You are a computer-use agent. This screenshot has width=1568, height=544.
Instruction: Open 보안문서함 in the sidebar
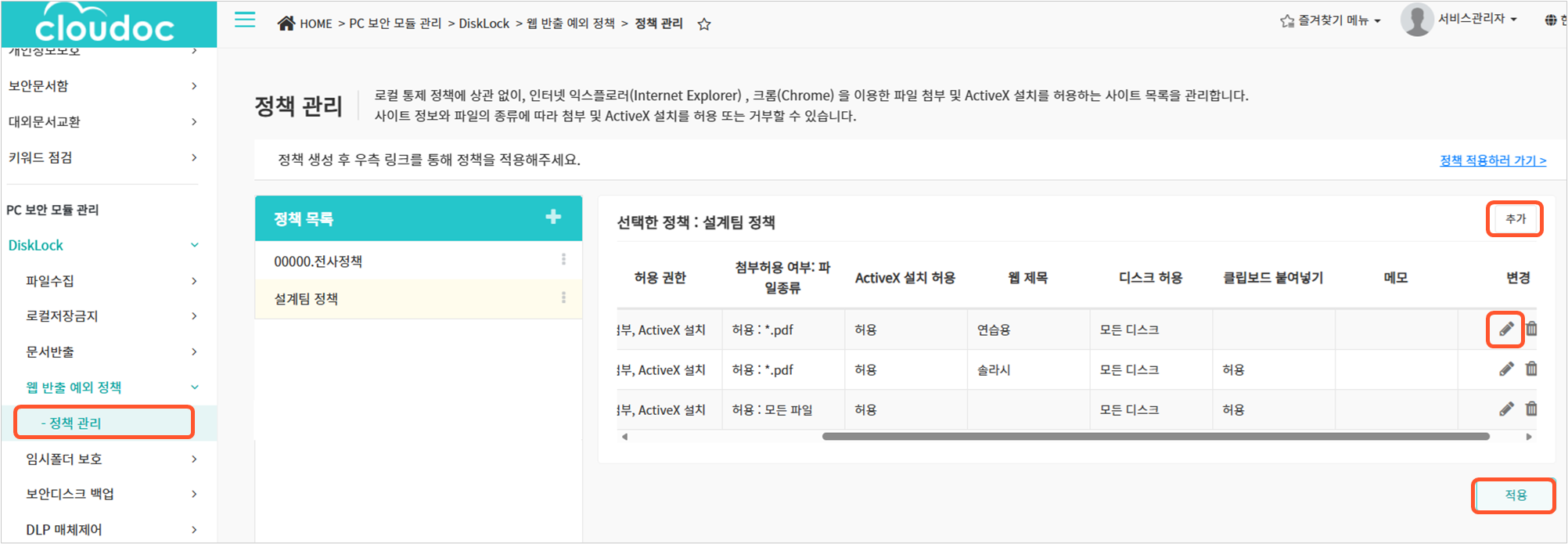pyautogui.click(x=39, y=86)
